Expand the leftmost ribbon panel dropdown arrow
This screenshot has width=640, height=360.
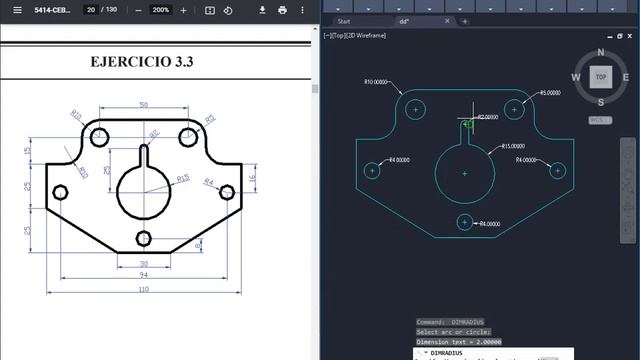pos(338,9)
